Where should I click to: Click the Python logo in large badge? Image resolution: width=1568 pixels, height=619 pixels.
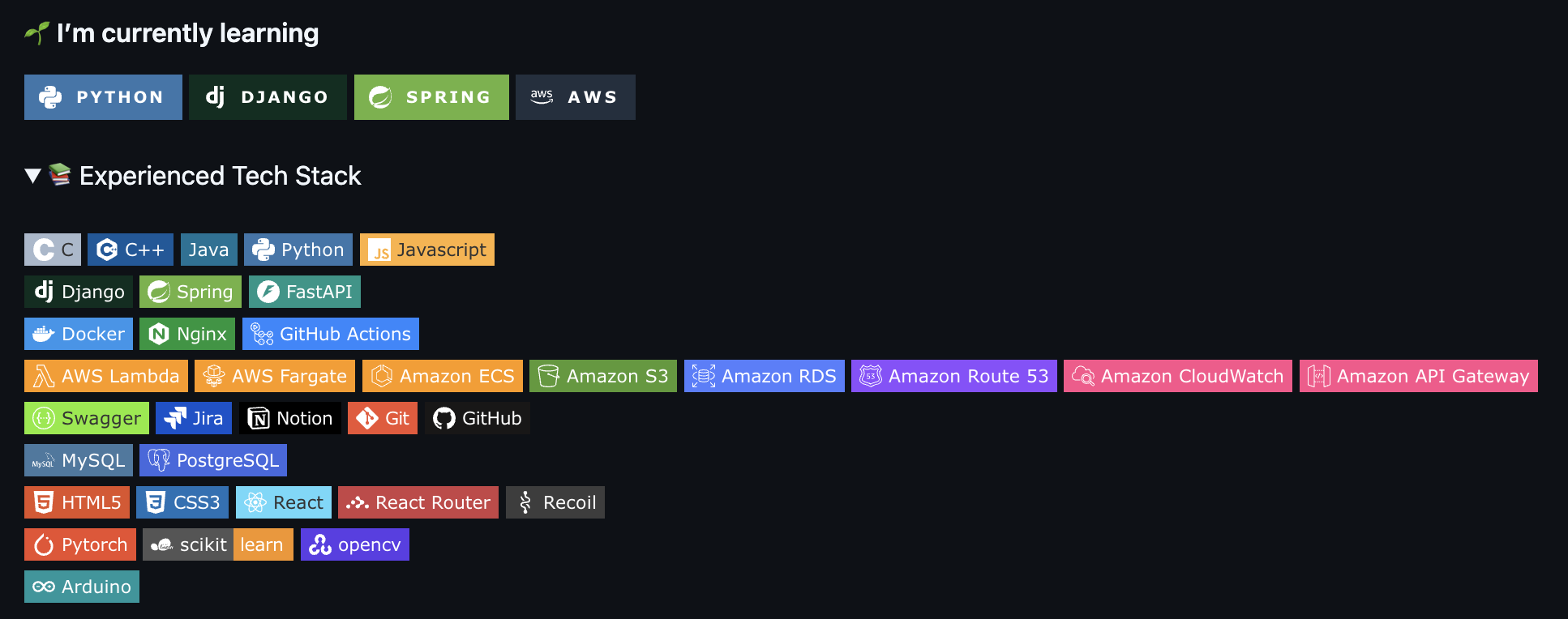pos(50,97)
